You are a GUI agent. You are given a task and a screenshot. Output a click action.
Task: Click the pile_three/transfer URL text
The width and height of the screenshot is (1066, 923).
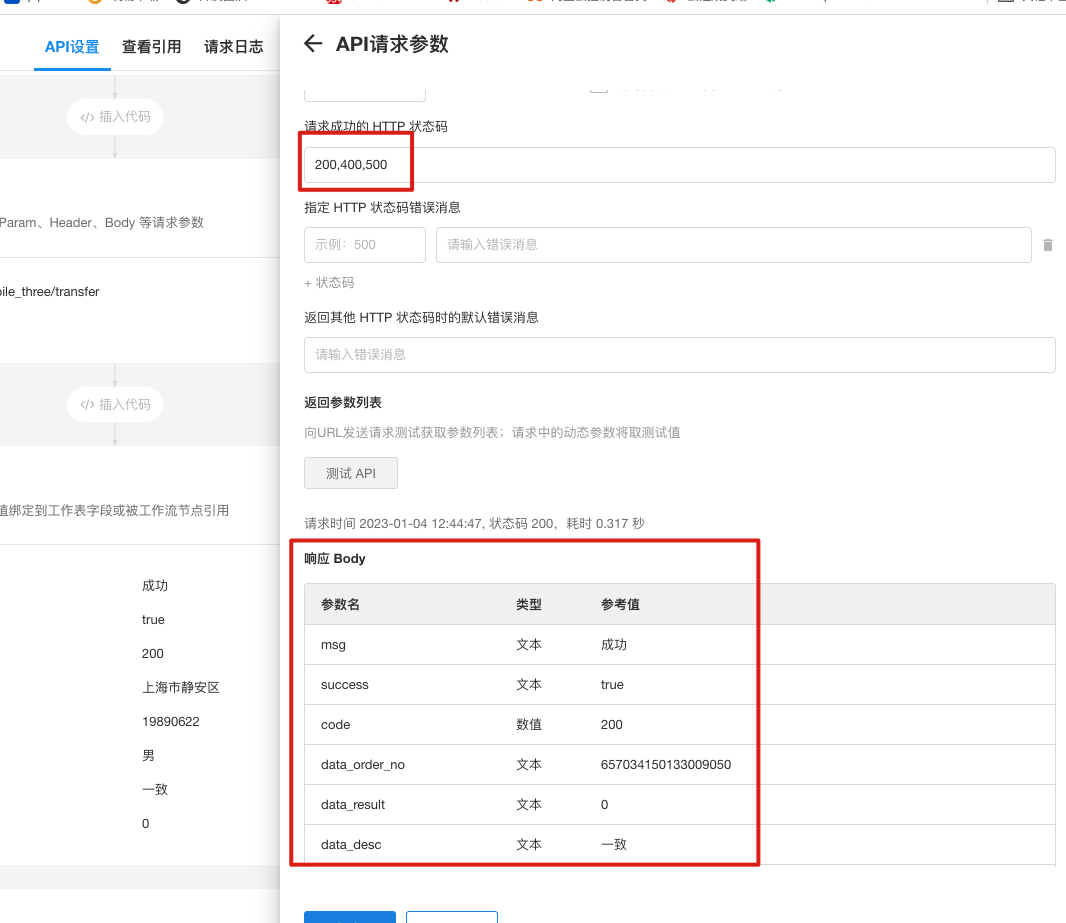pyautogui.click(x=50, y=292)
